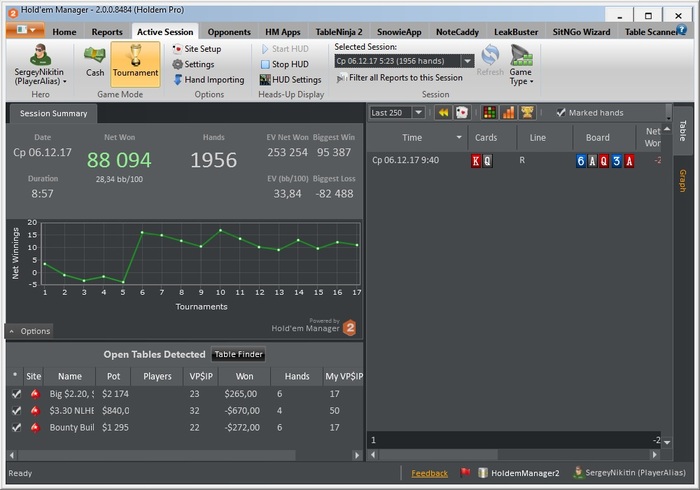Click the Net Won value 88 094

pyautogui.click(x=119, y=160)
